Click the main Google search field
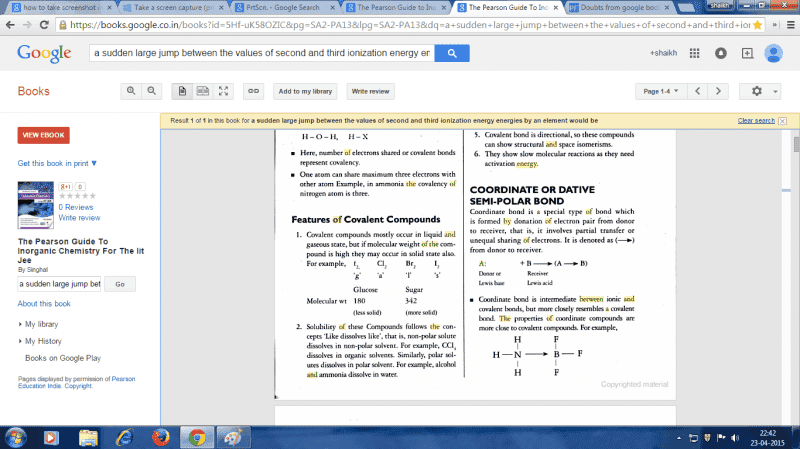The height and width of the screenshot is (449, 800). pos(262,53)
